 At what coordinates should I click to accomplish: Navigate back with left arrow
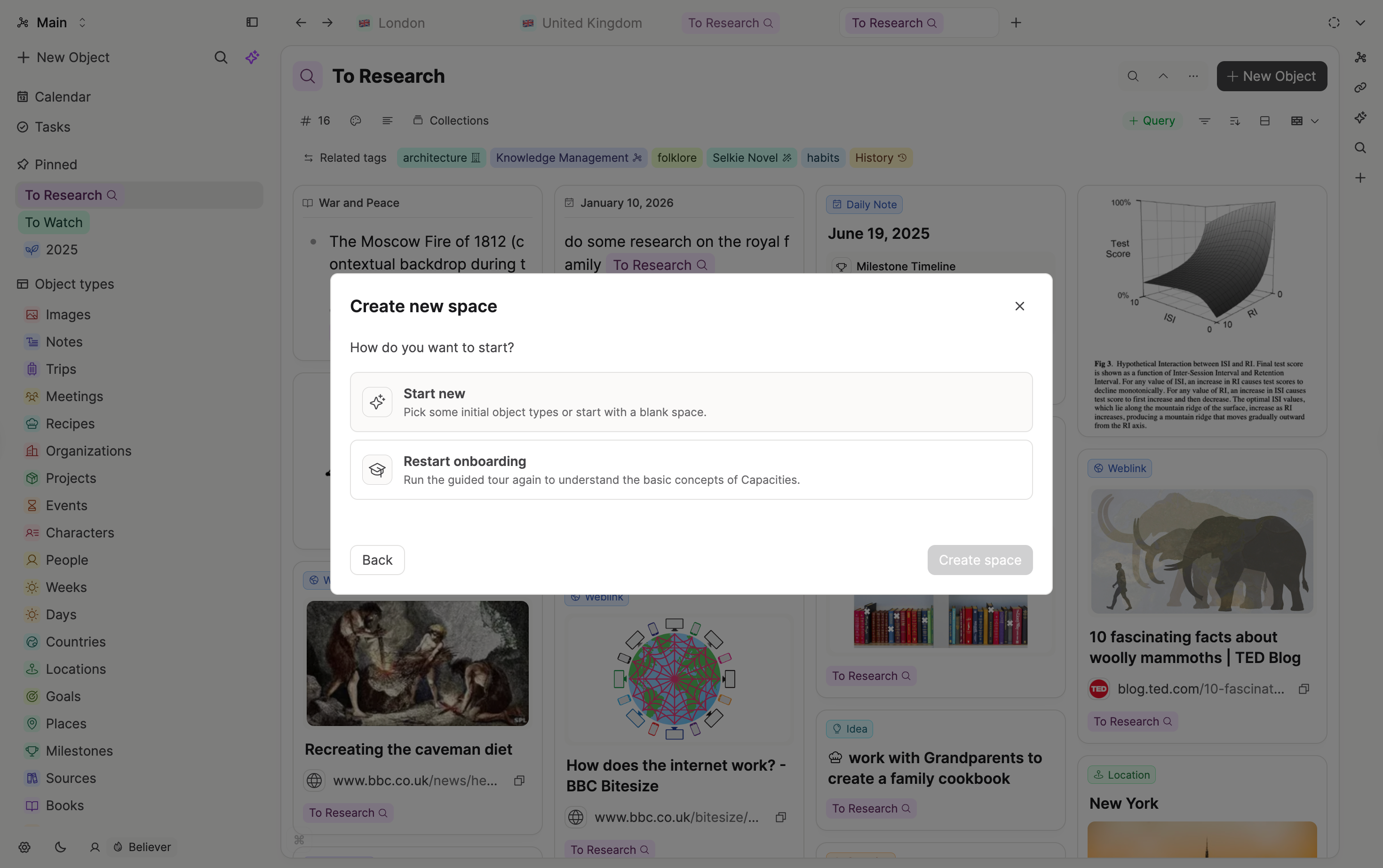(301, 23)
